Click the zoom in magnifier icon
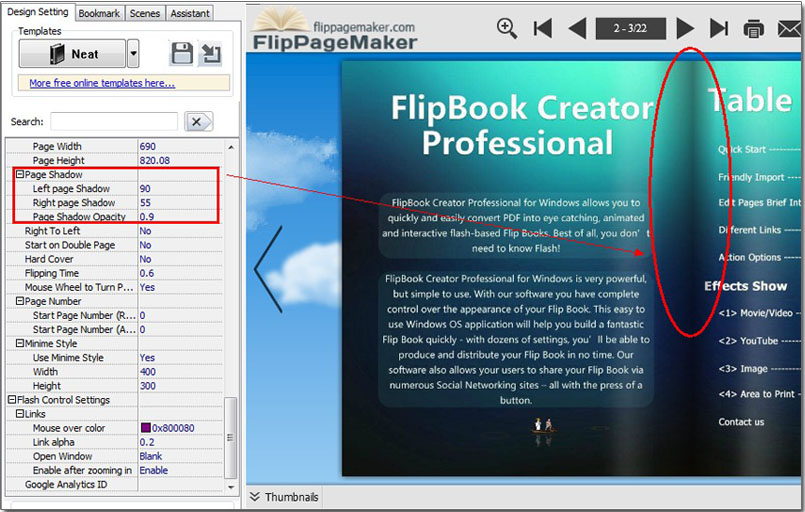805x512 pixels. coord(507,28)
